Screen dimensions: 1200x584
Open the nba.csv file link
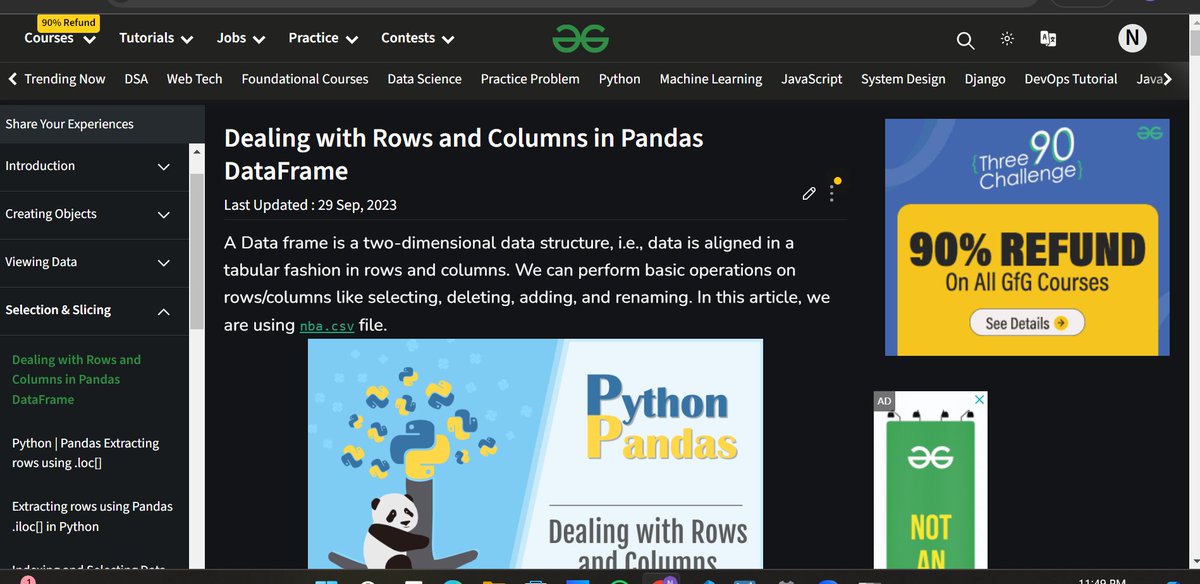[327, 326]
